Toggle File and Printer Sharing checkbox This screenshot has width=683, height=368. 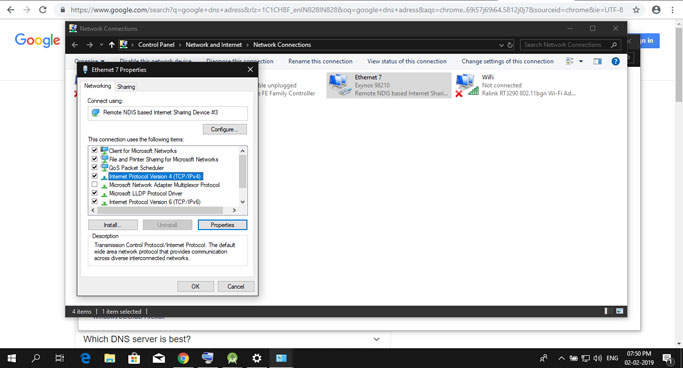click(x=95, y=159)
